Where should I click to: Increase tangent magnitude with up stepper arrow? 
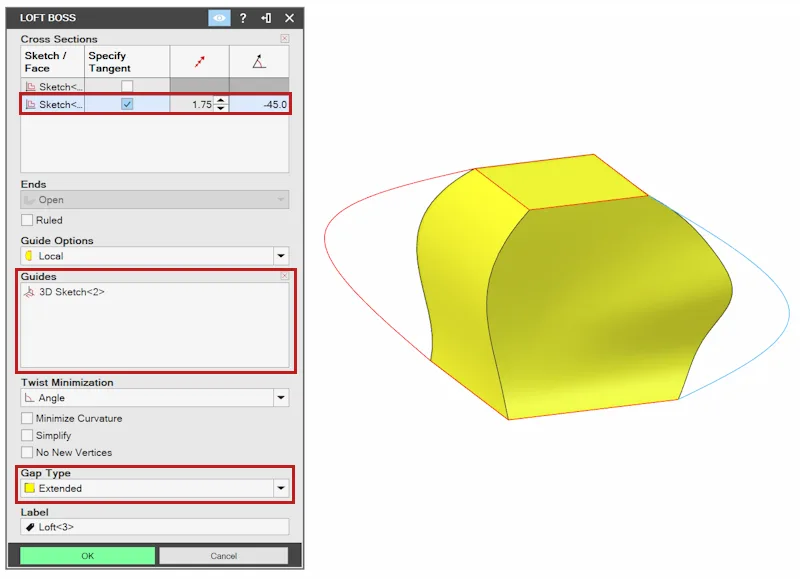[x=220, y=100]
